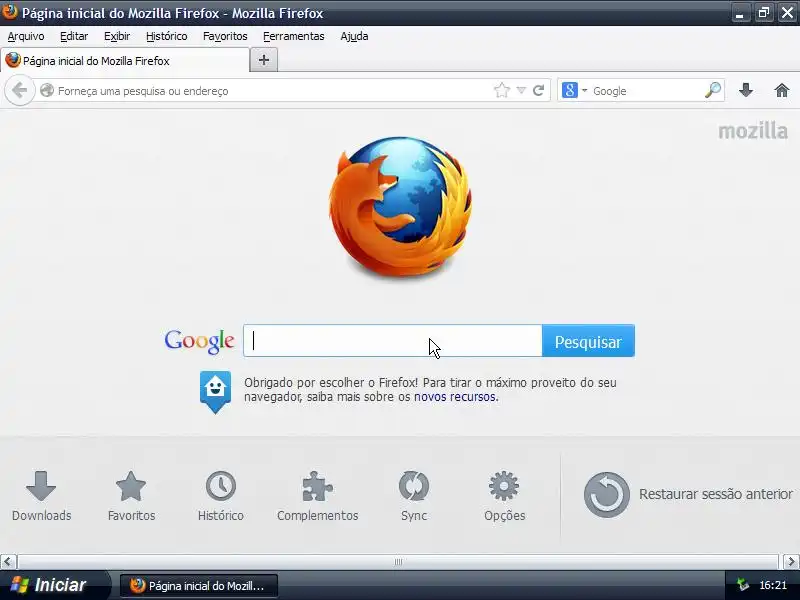This screenshot has height=600, width=800.
Task: Click the globe site identity icon
Action: click(x=47, y=90)
